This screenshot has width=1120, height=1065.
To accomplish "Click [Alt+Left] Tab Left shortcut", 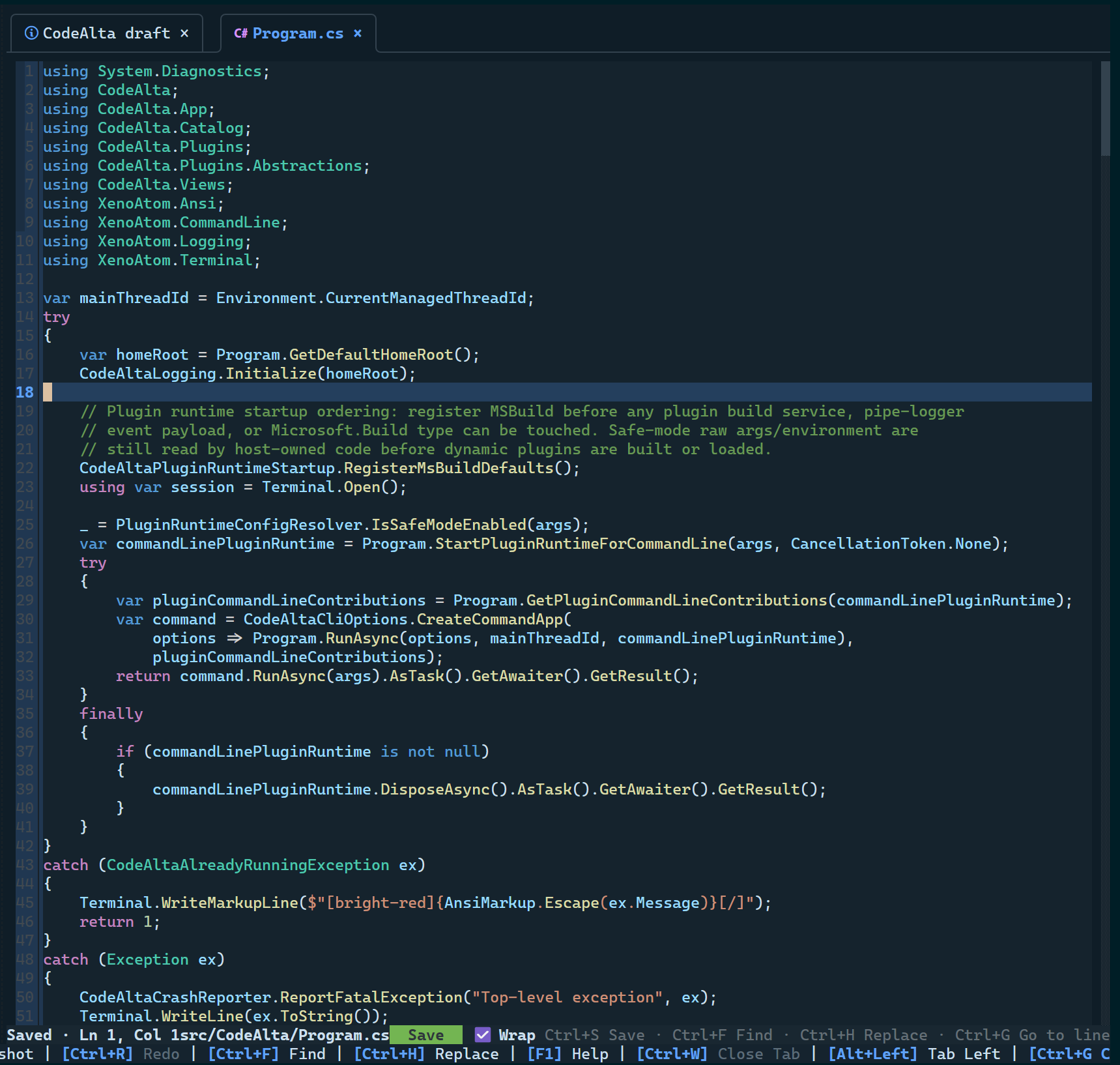I will [914, 1054].
